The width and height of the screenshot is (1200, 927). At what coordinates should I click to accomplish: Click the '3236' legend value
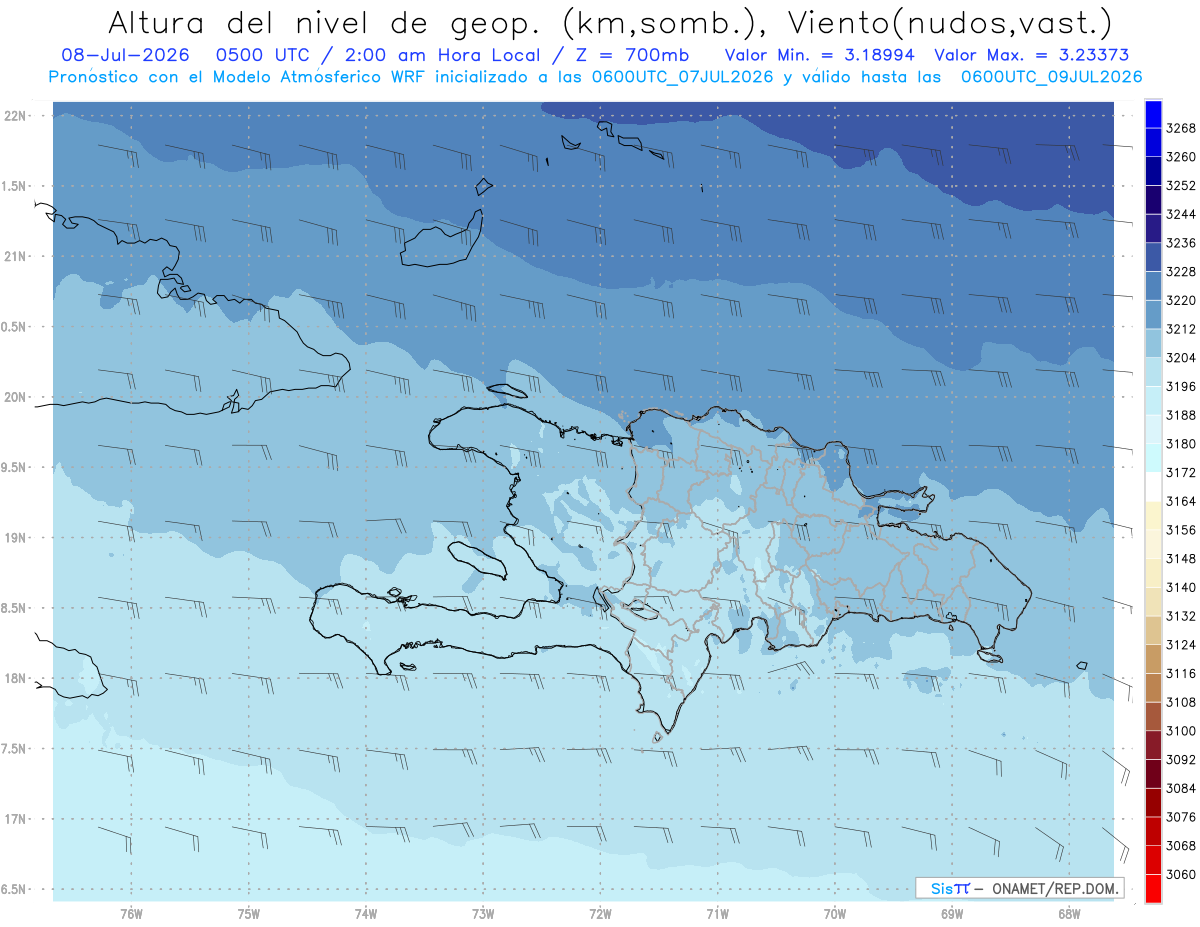pyautogui.click(x=1181, y=243)
